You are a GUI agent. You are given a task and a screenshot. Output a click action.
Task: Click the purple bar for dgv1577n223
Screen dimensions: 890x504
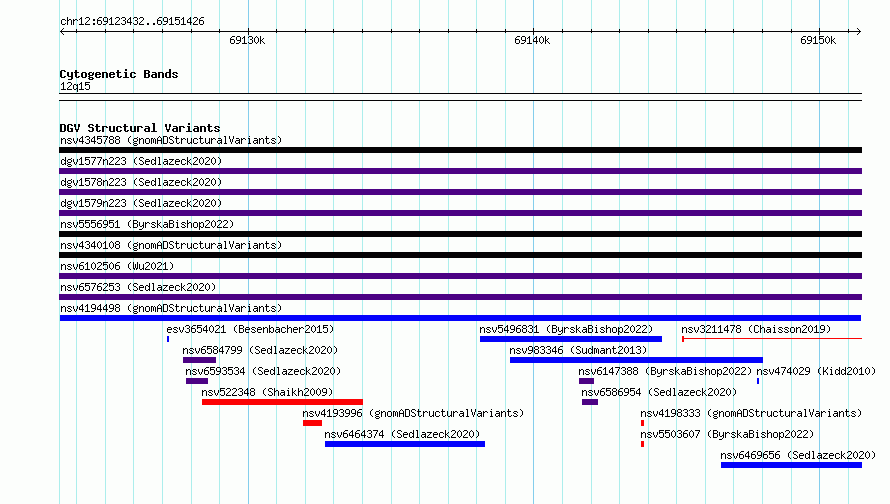[460, 171]
